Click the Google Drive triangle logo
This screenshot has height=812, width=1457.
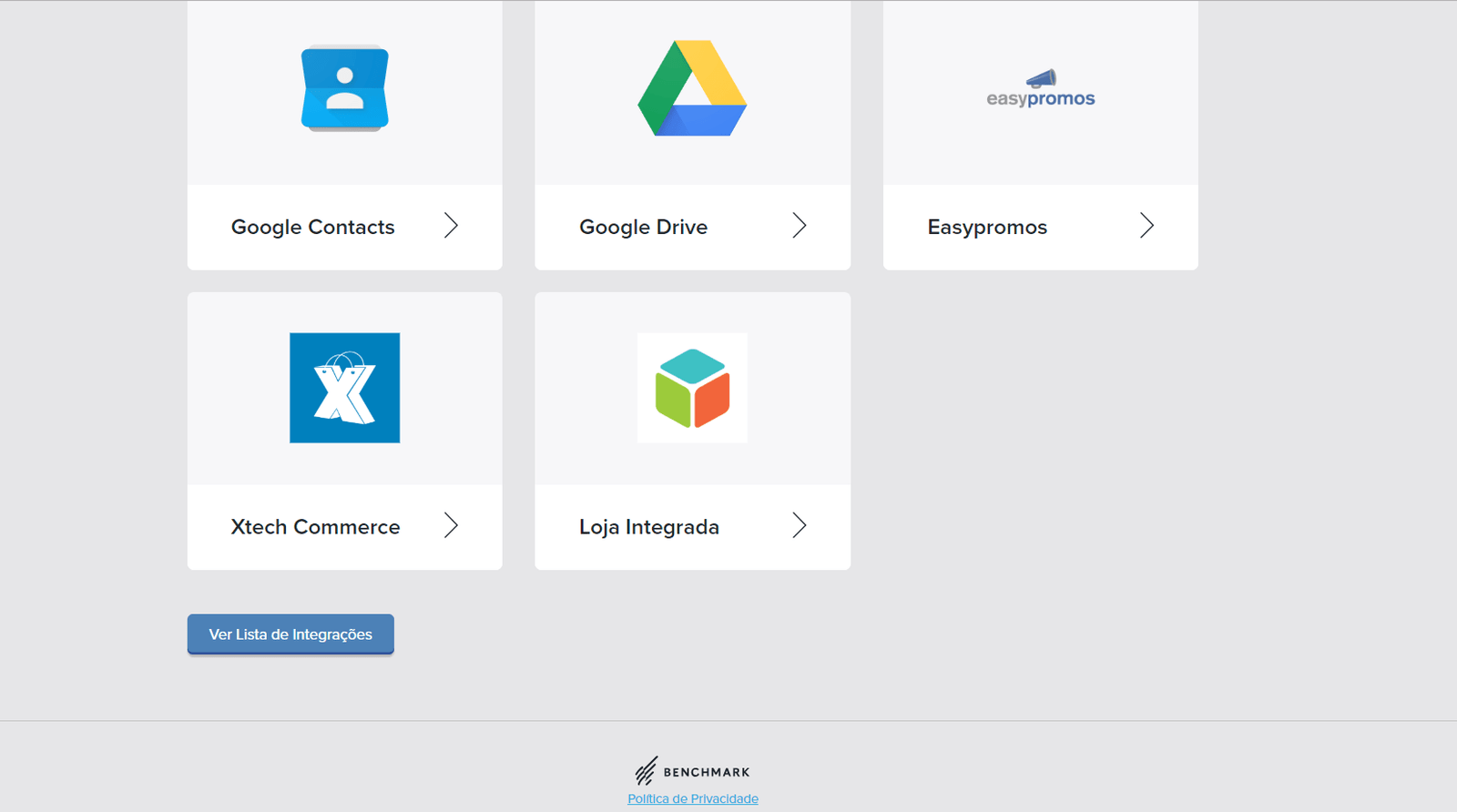(x=692, y=89)
